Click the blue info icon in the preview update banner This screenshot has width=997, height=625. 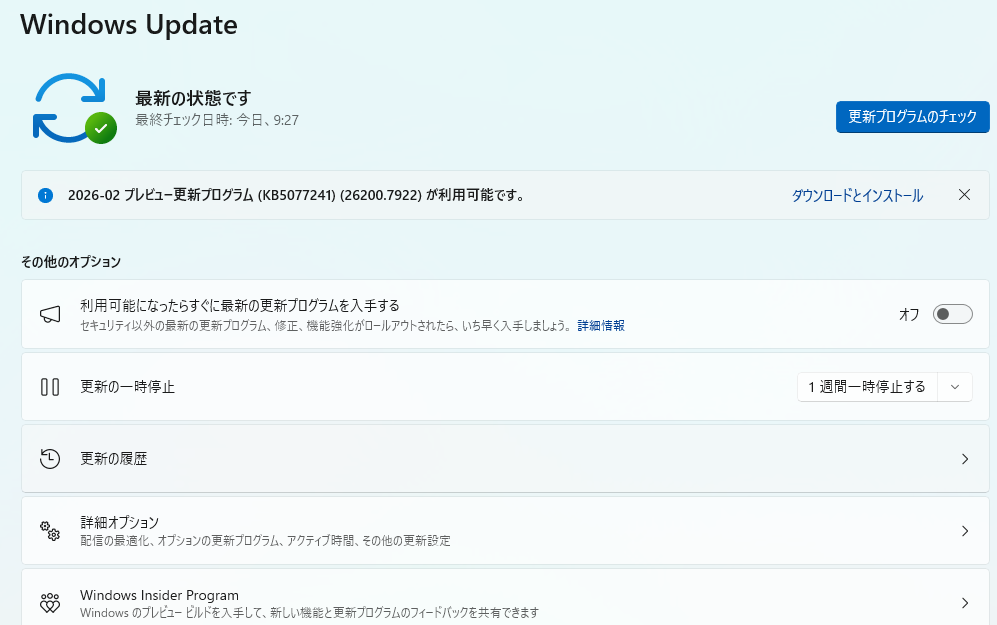point(45,196)
